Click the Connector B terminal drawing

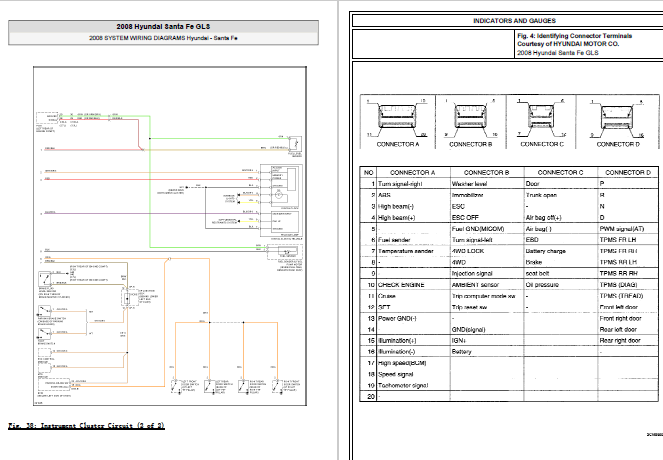[470, 119]
